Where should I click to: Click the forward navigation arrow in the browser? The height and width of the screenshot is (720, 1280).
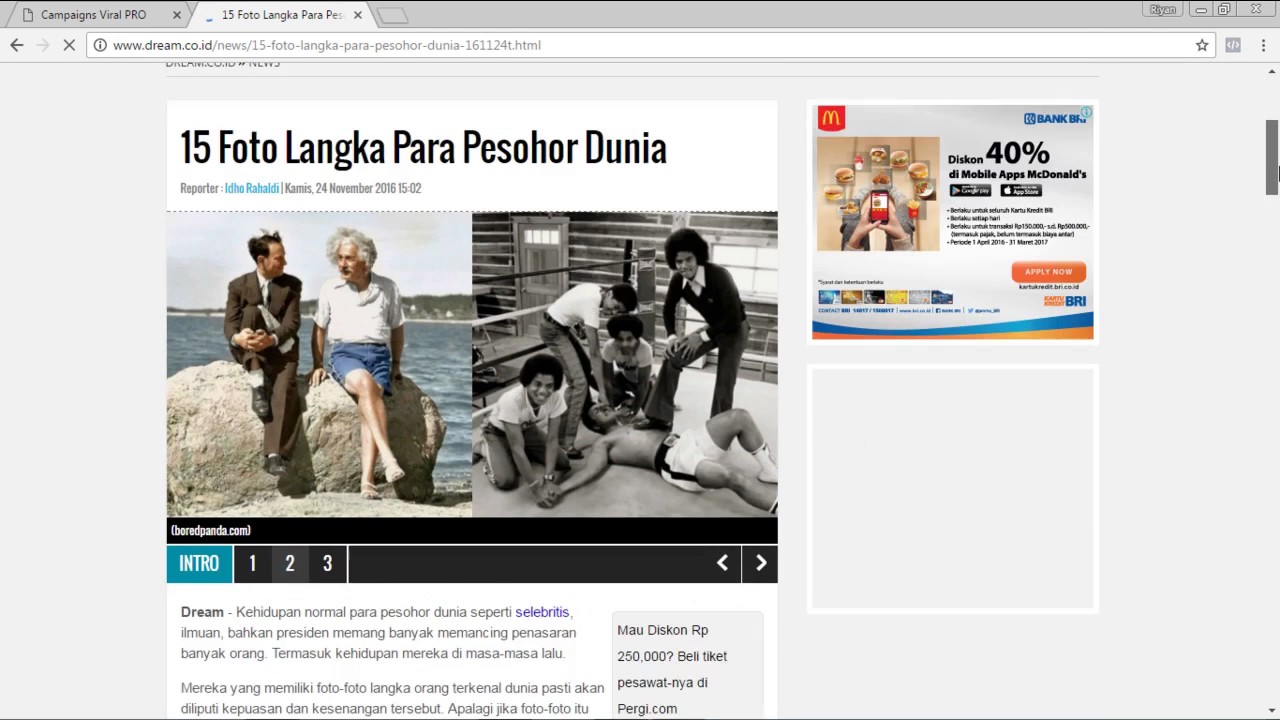tap(43, 45)
